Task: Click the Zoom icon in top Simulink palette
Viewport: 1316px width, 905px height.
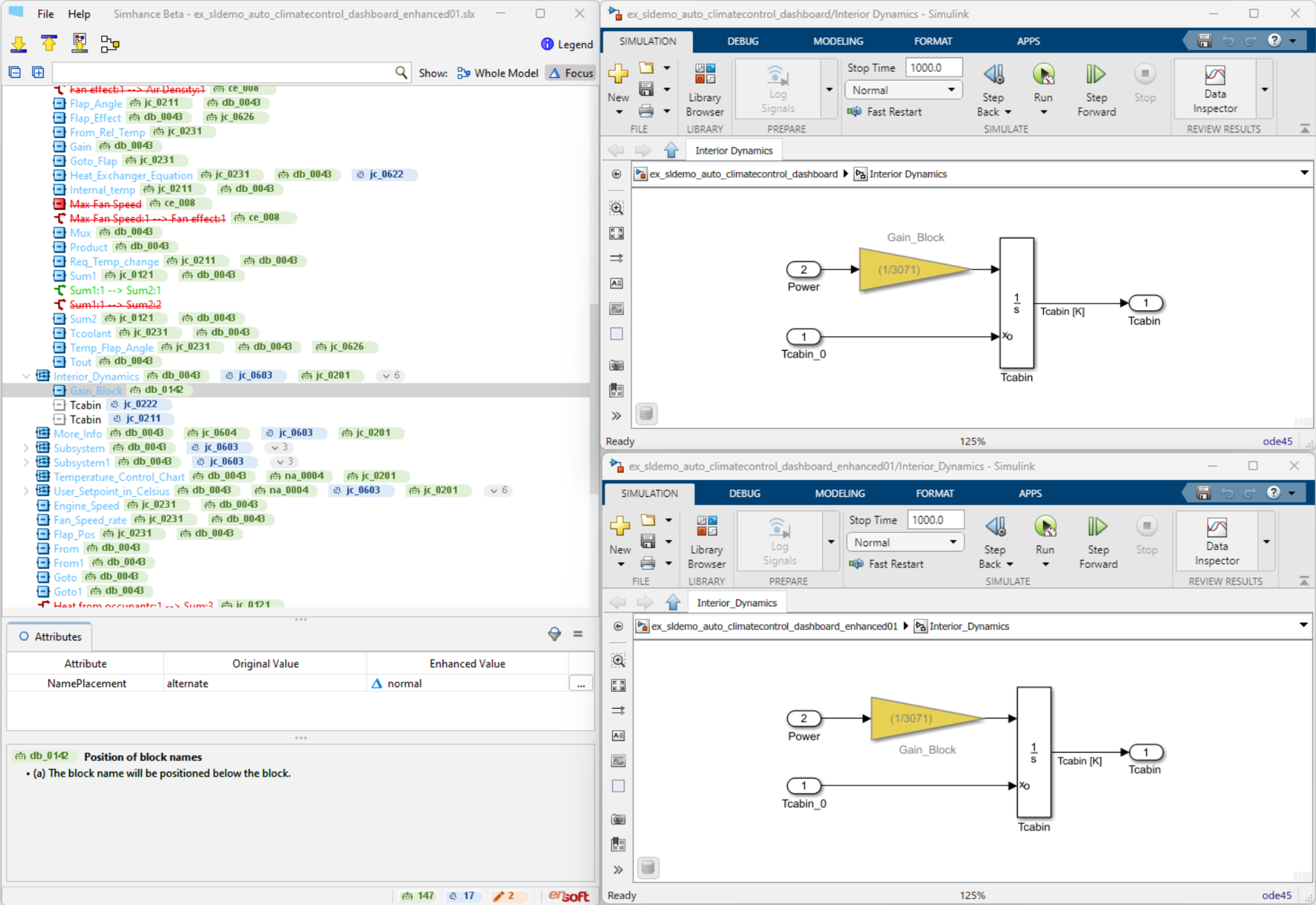Action: [x=616, y=208]
